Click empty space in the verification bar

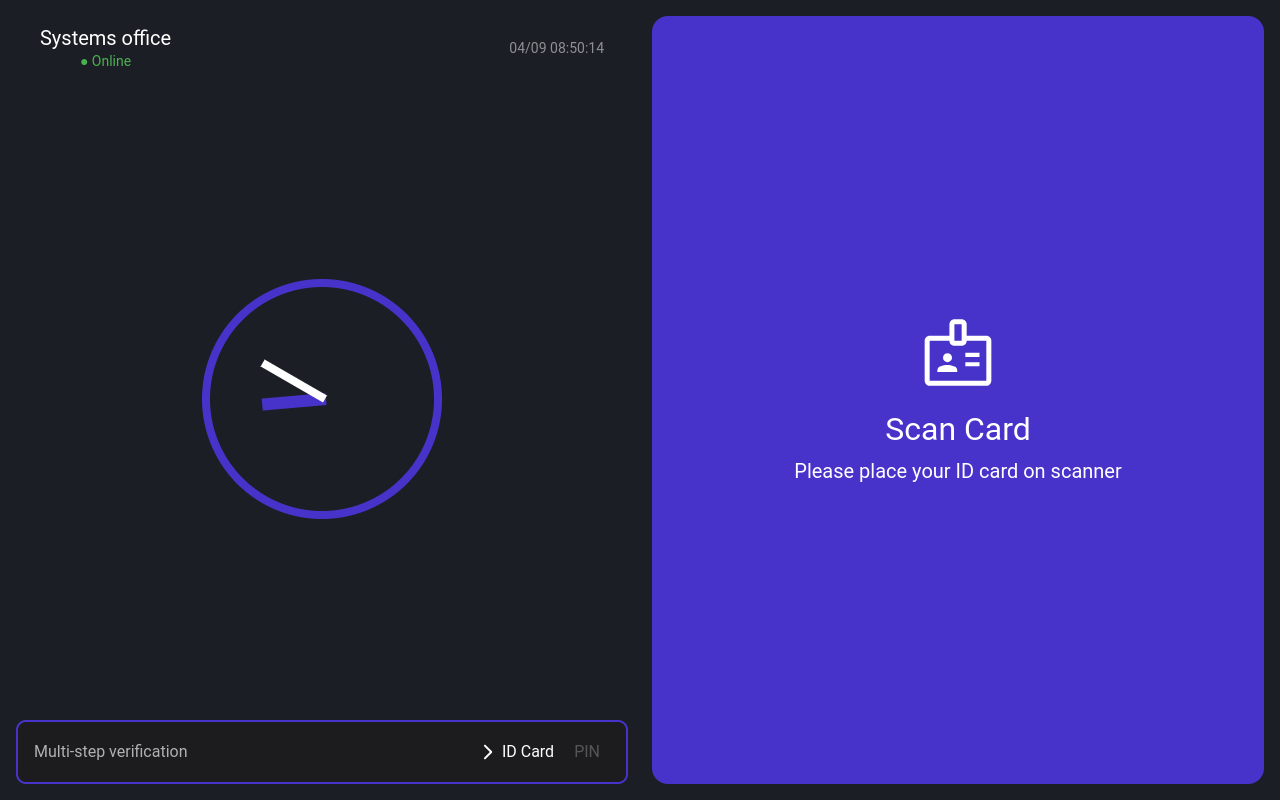[330, 752]
